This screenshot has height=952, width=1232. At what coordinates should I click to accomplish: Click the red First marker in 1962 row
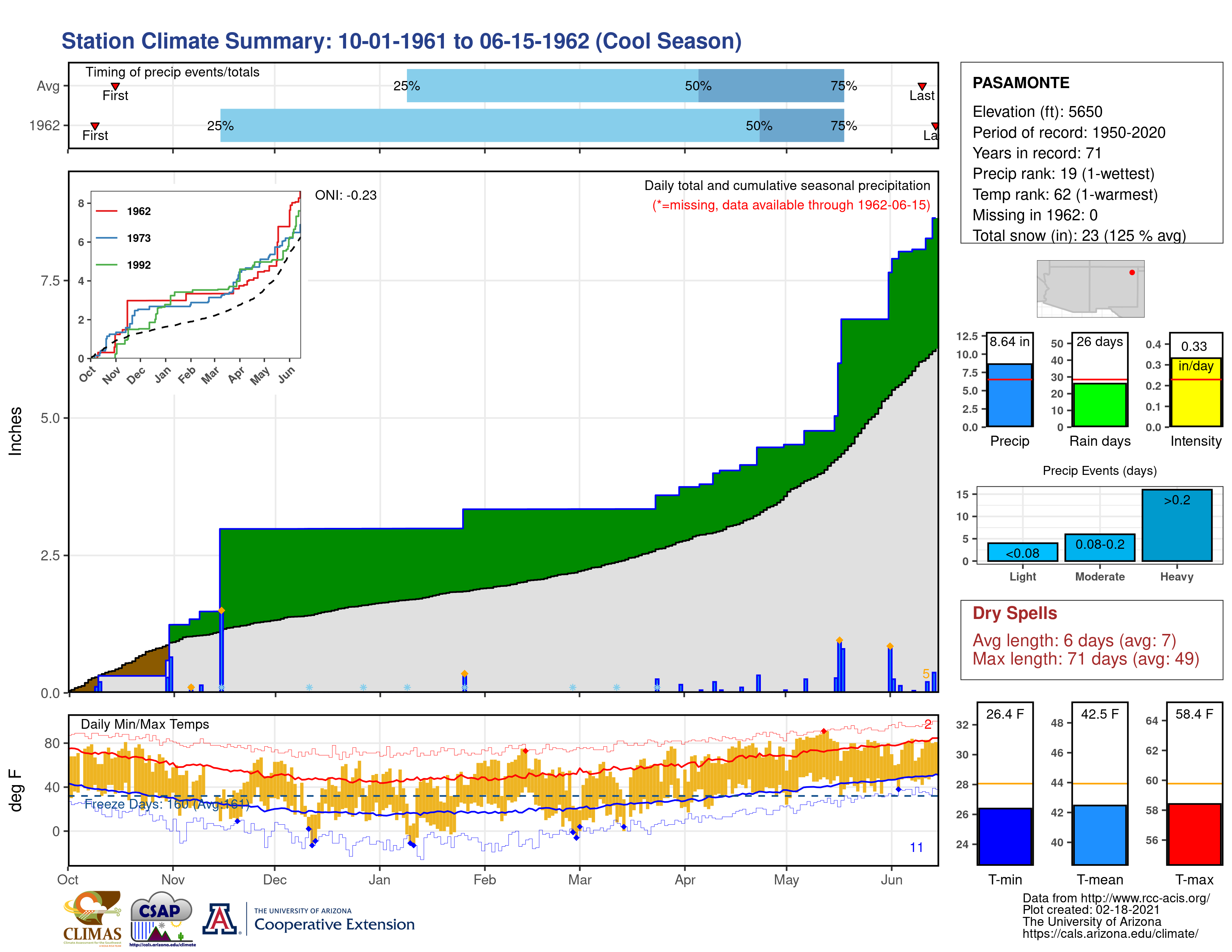(x=95, y=126)
